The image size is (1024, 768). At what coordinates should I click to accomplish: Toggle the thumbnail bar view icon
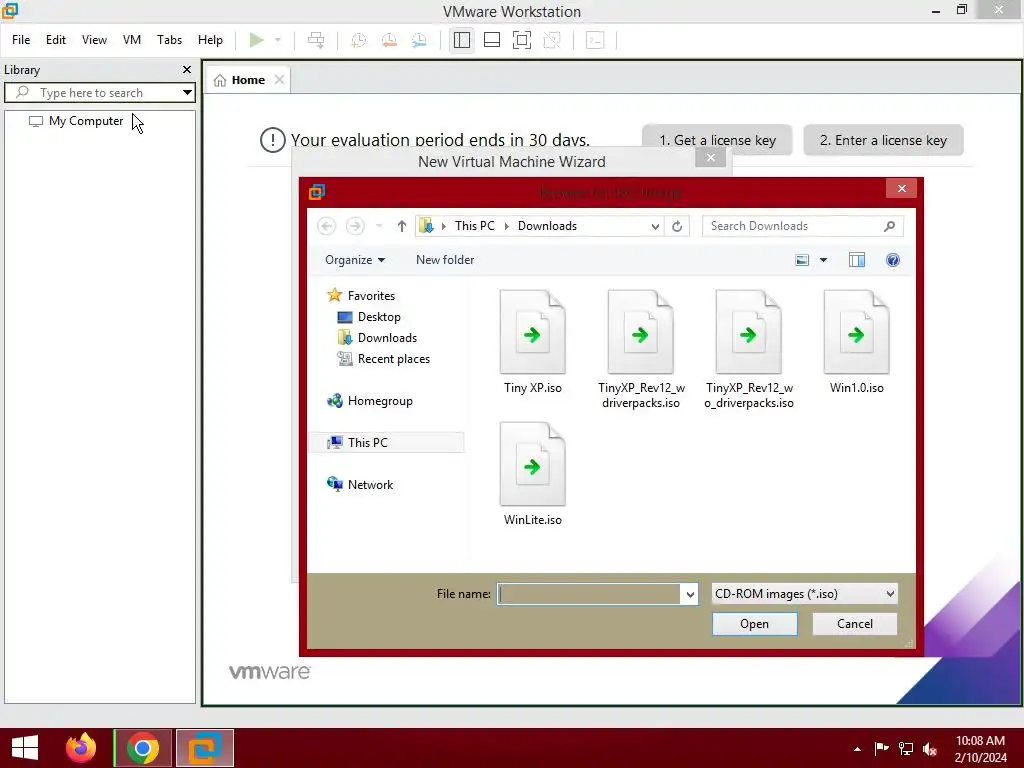pyautogui.click(x=492, y=40)
